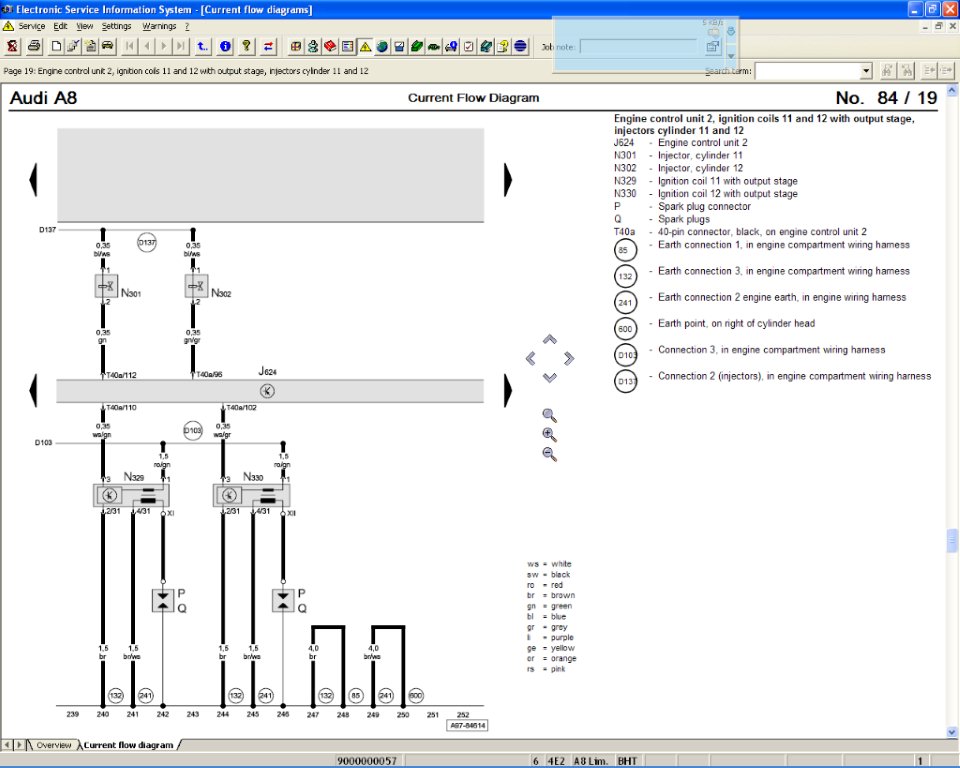Expand the job note panel down arrow
This screenshot has width=960, height=768.
731,56
